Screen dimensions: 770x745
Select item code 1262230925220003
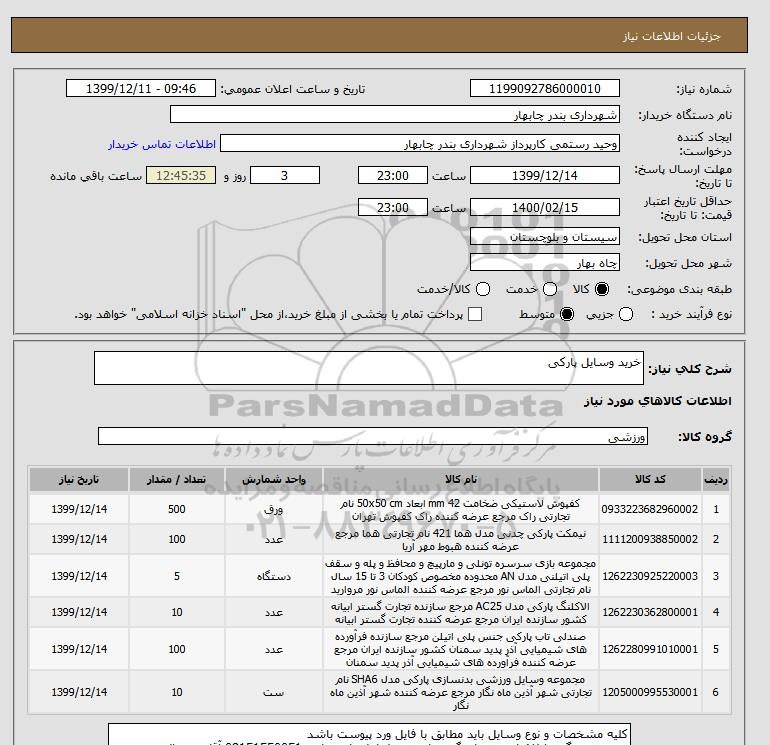click(650, 576)
